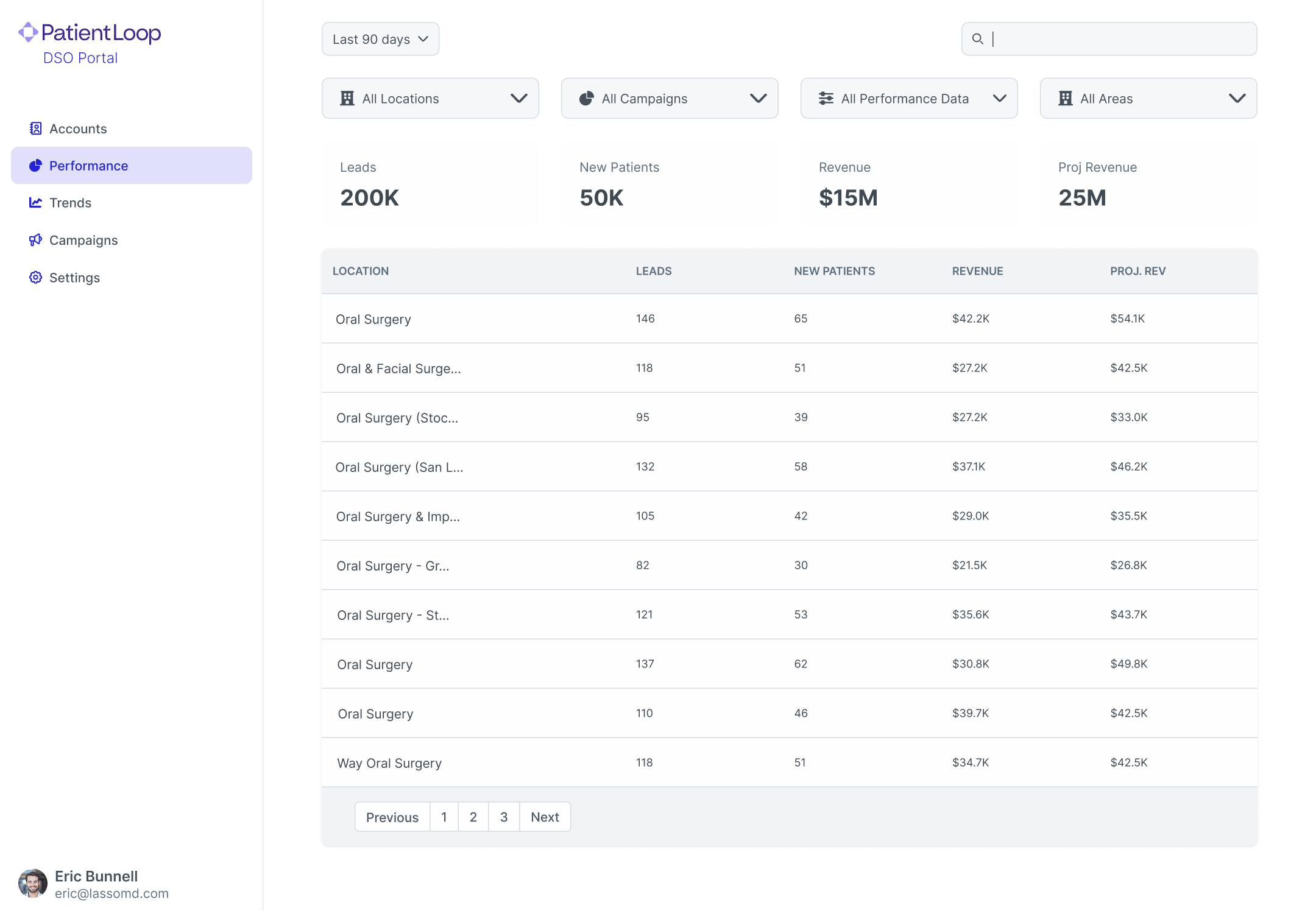Jump to page 3 of results

pyautogui.click(x=503, y=817)
